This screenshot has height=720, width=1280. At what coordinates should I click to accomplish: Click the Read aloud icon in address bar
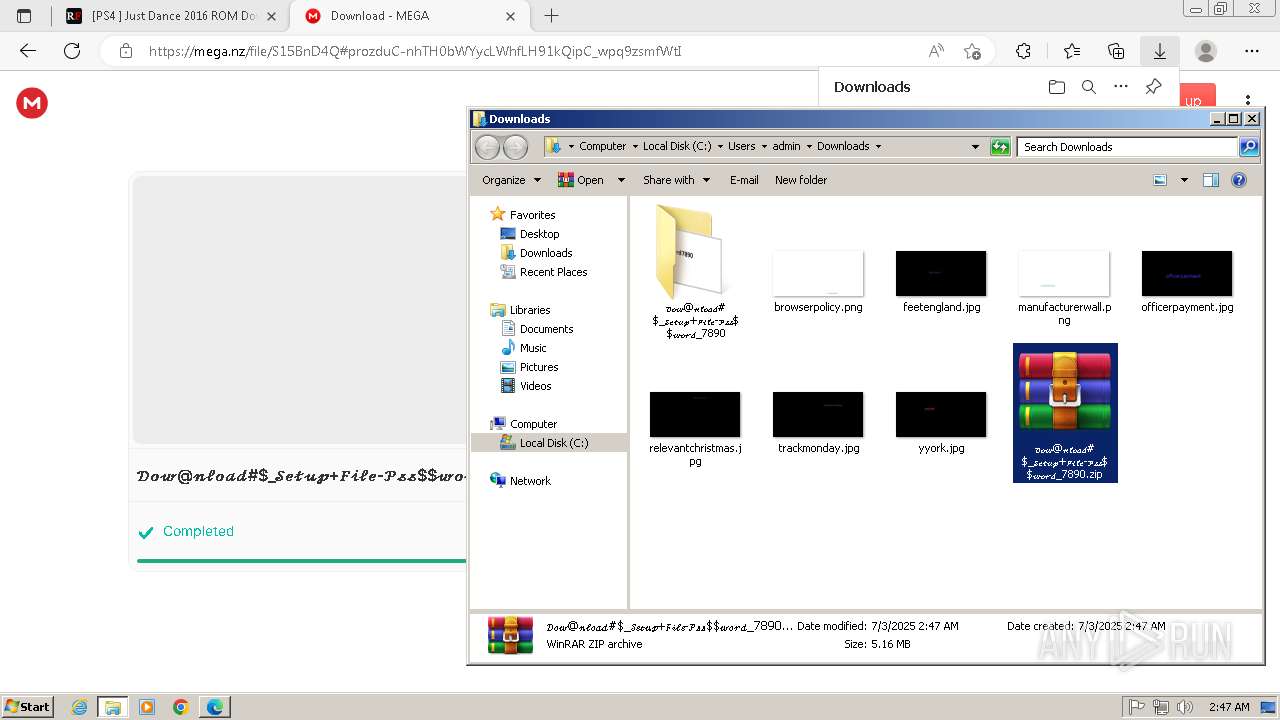[936, 51]
